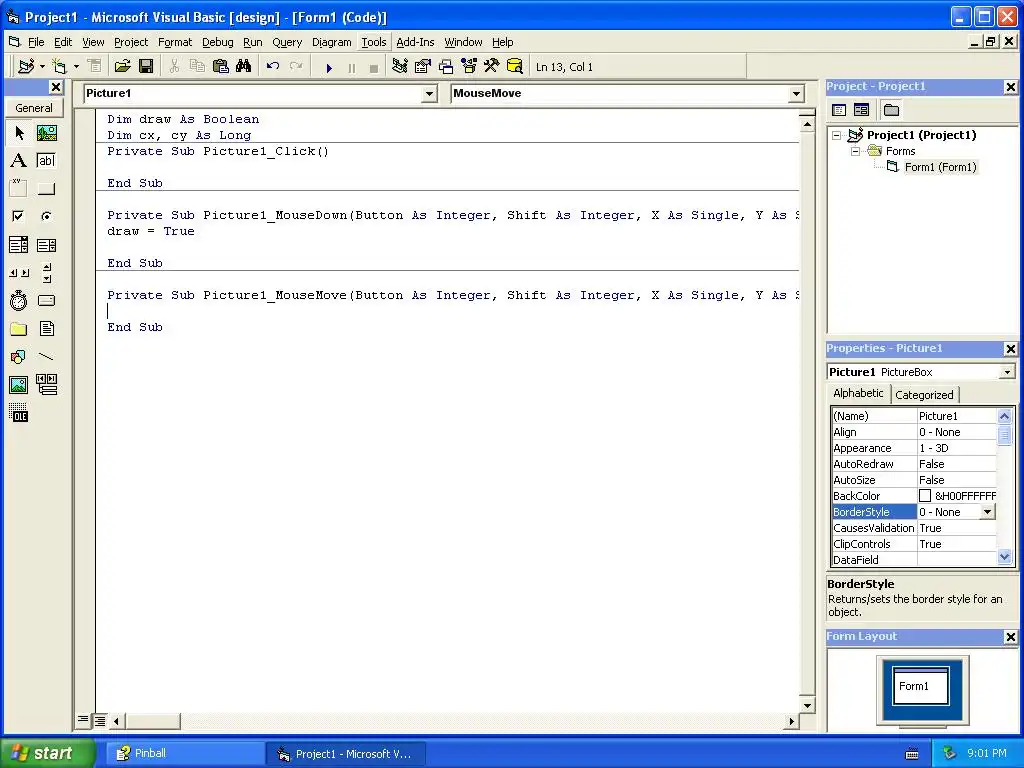The height and width of the screenshot is (768, 1024).
Task: Open the Form Layout Window toolbar icon
Action: (x=446, y=67)
